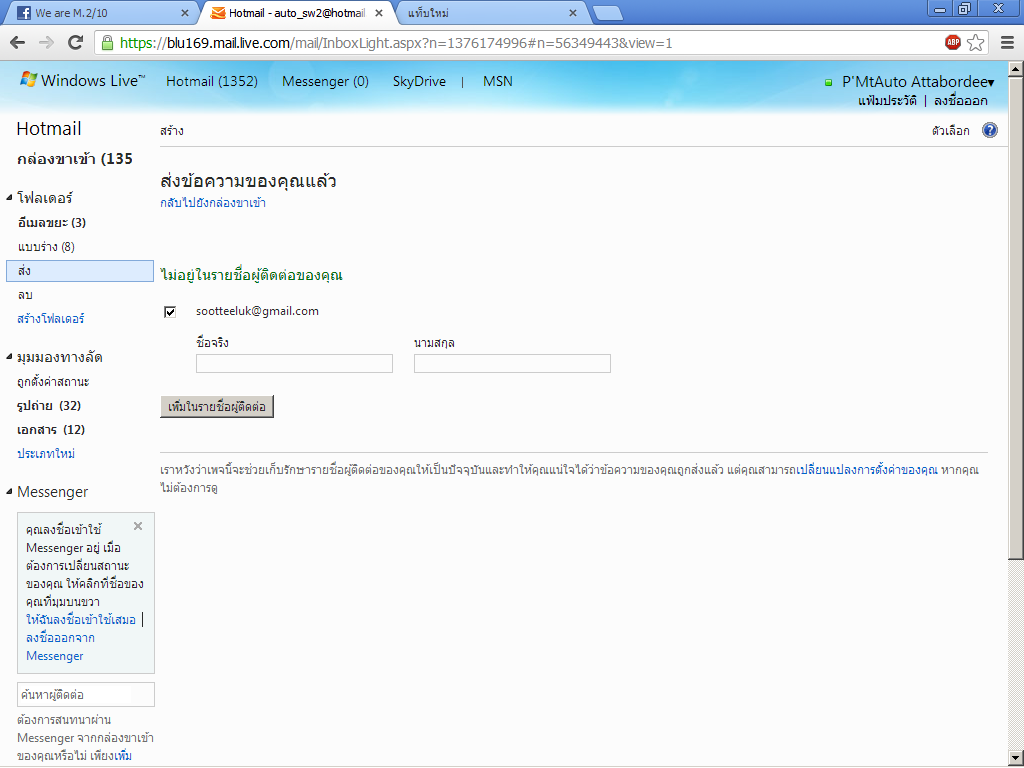The height and width of the screenshot is (768, 1024).
Task: Click the page scrollbar up arrow
Action: (x=1016, y=69)
